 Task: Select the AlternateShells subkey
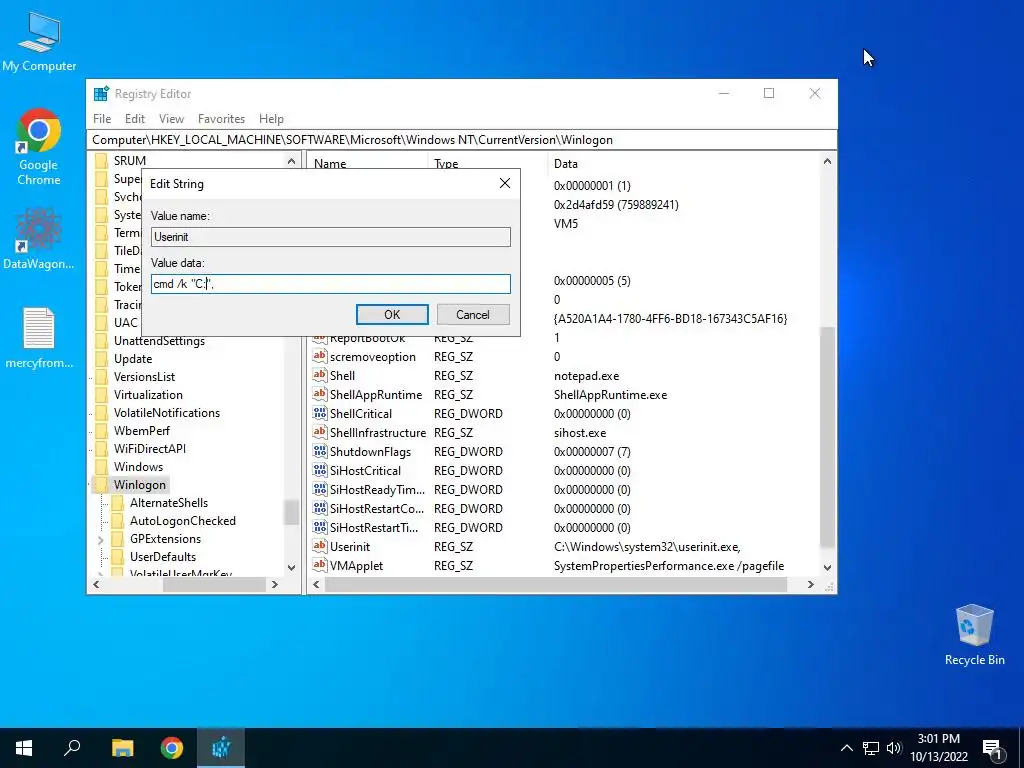click(168, 503)
